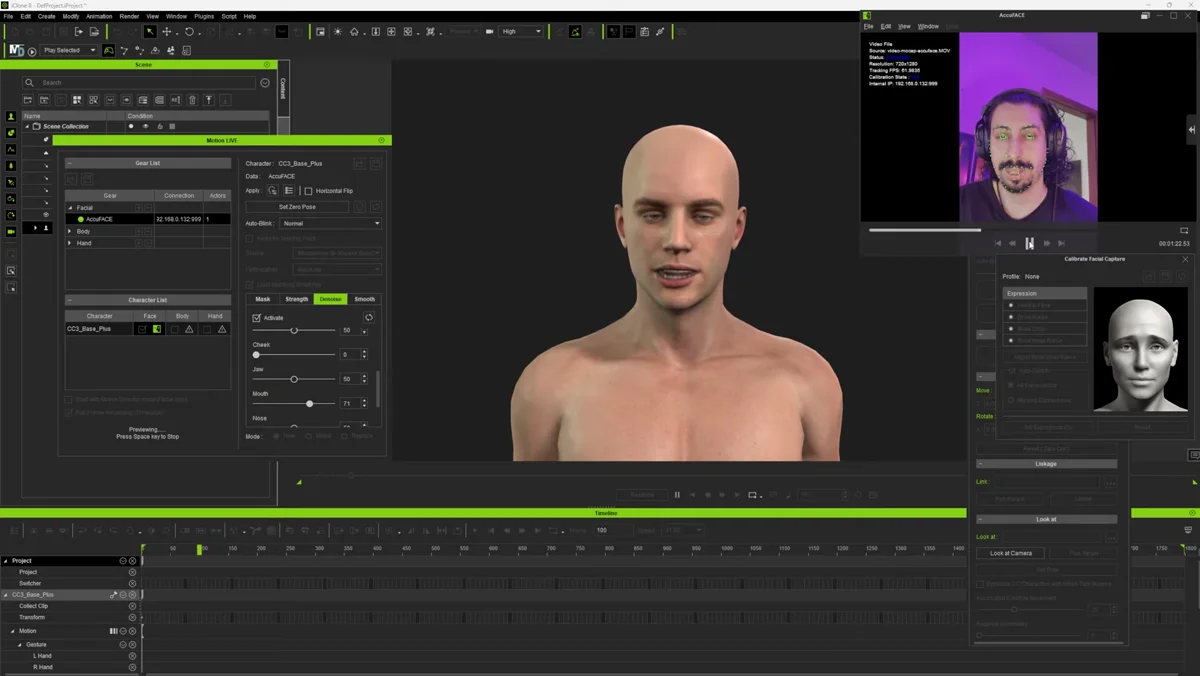Image resolution: width=1200 pixels, height=676 pixels.
Task: Open the High quality dropdown
Action: point(521,32)
